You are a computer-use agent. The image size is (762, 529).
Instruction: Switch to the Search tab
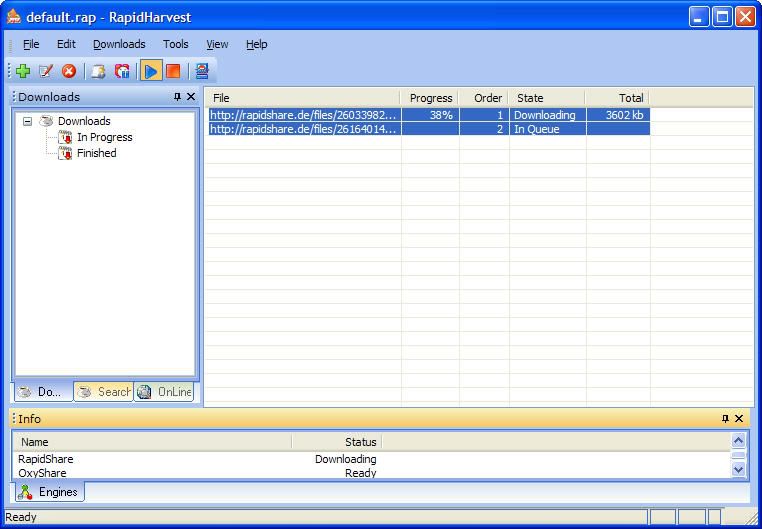click(103, 392)
